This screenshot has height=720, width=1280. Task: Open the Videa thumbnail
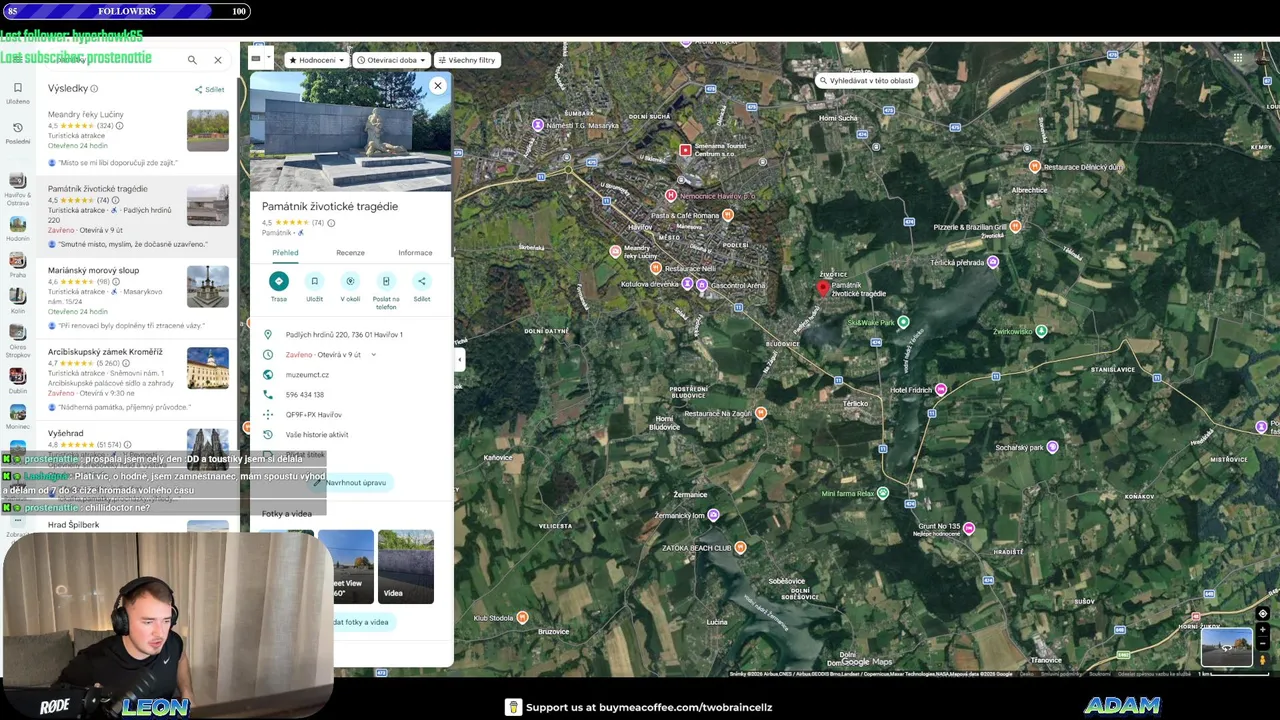pyautogui.click(x=406, y=566)
